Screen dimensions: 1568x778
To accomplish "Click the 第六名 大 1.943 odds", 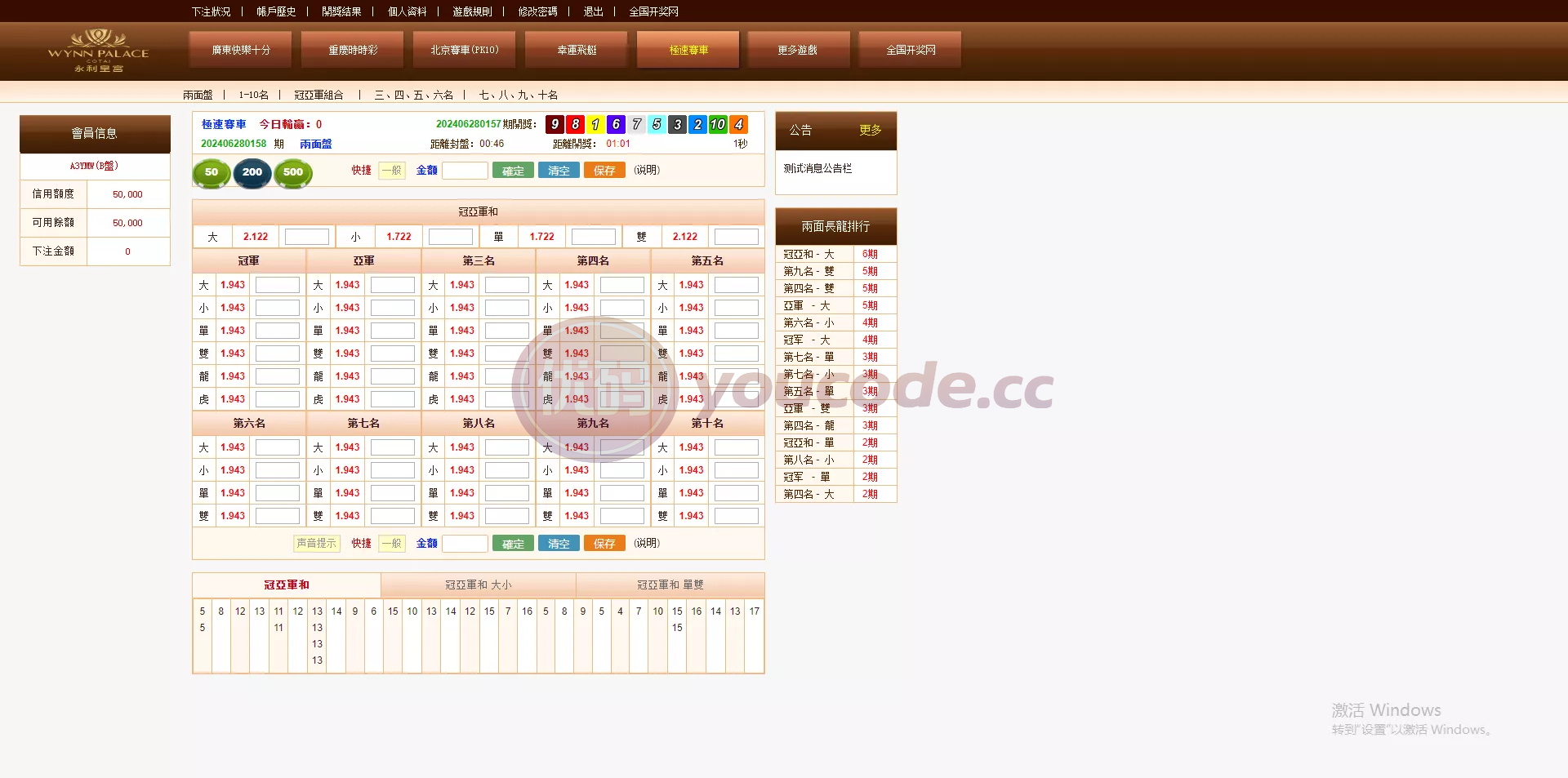I will pos(233,447).
